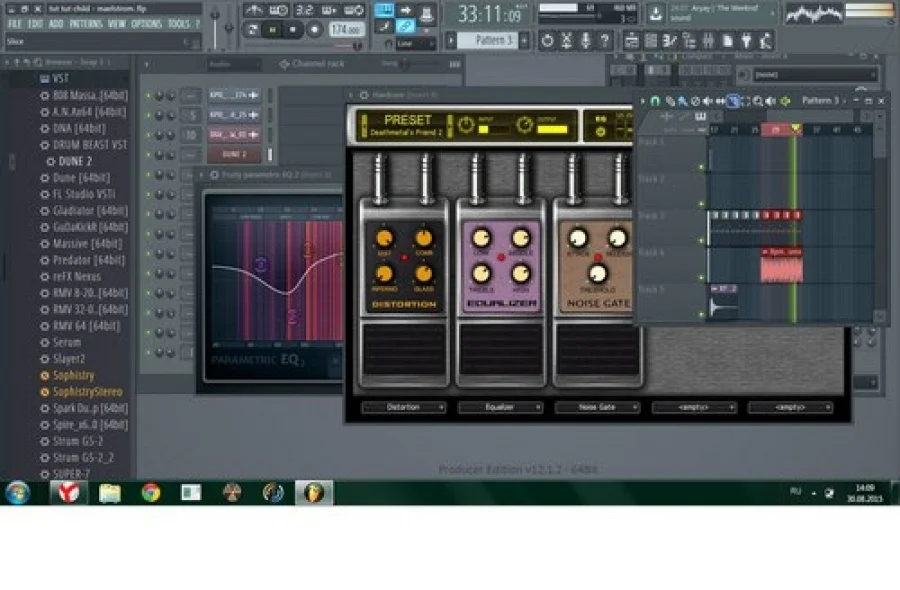Select the playlist slip tool icon
The image size is (900, 590).
click(720, 101)
